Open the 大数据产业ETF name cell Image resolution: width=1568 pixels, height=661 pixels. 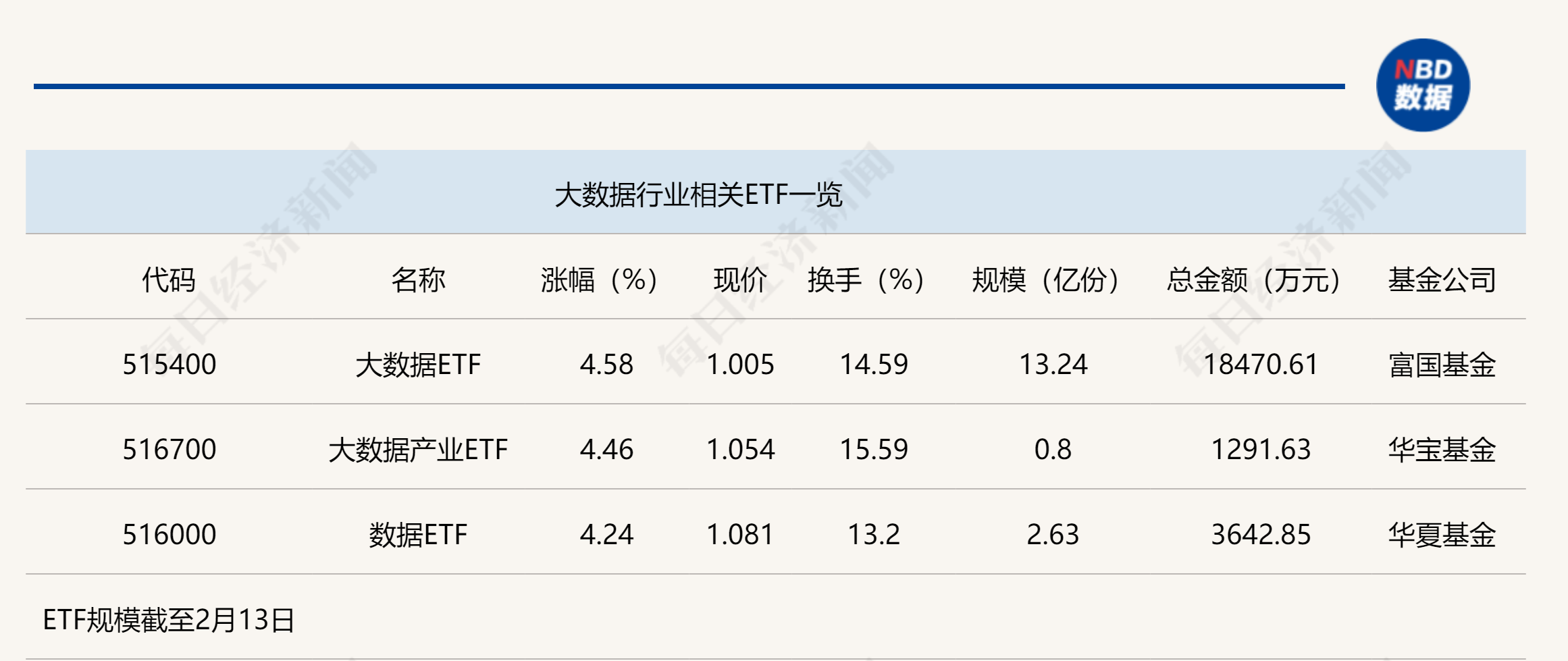(x=418, y=450)
